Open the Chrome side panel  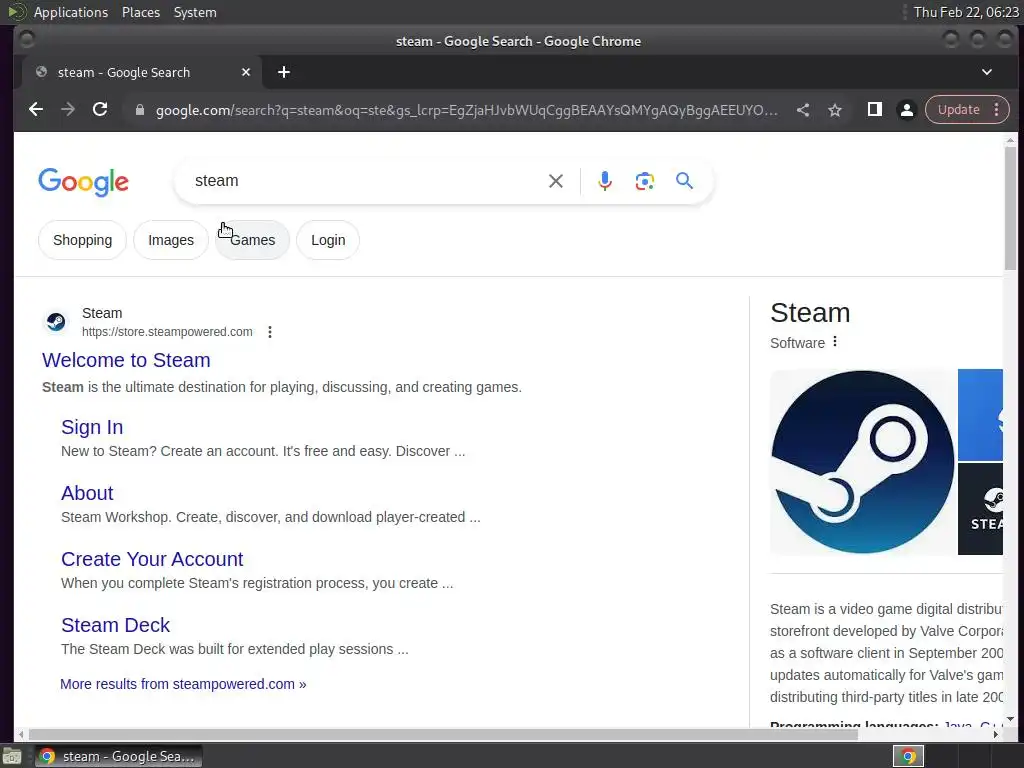[874, 110]
